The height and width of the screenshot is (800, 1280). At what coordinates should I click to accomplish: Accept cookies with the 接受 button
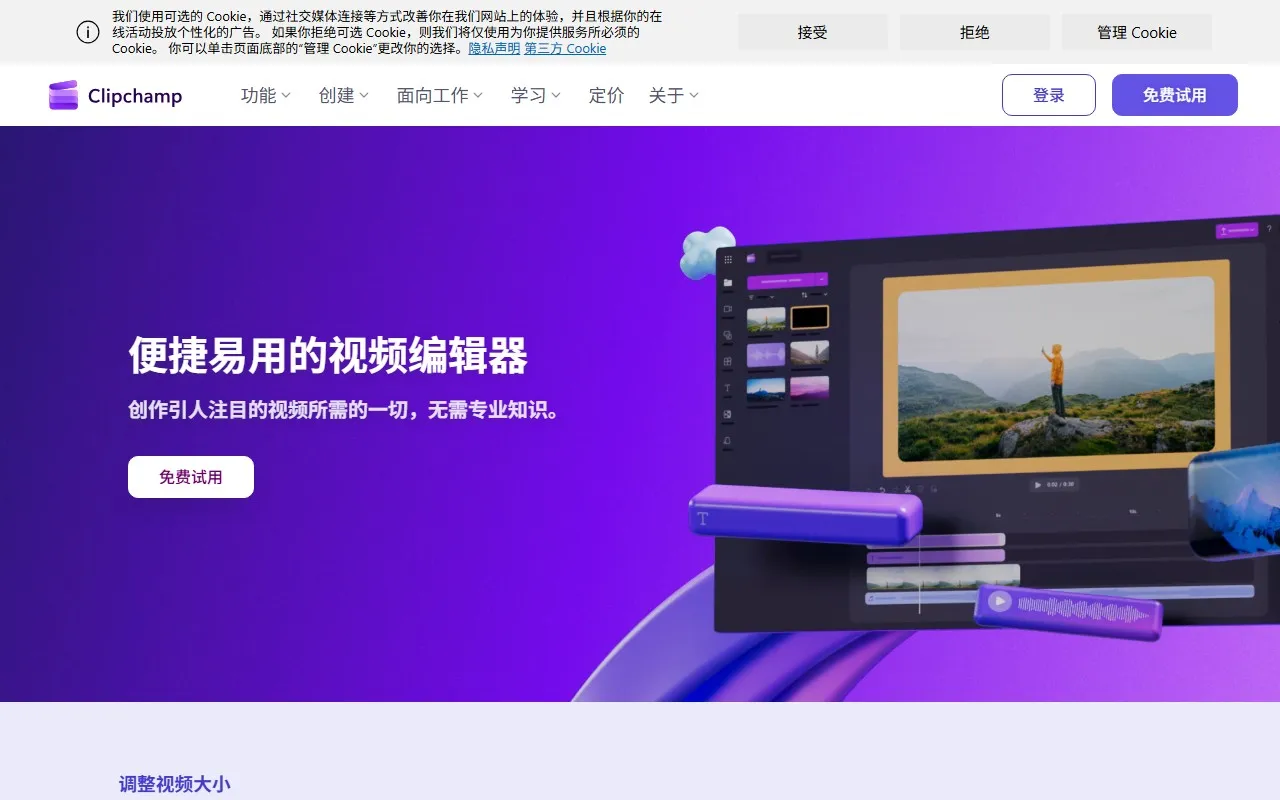click(x=812, y=31)
